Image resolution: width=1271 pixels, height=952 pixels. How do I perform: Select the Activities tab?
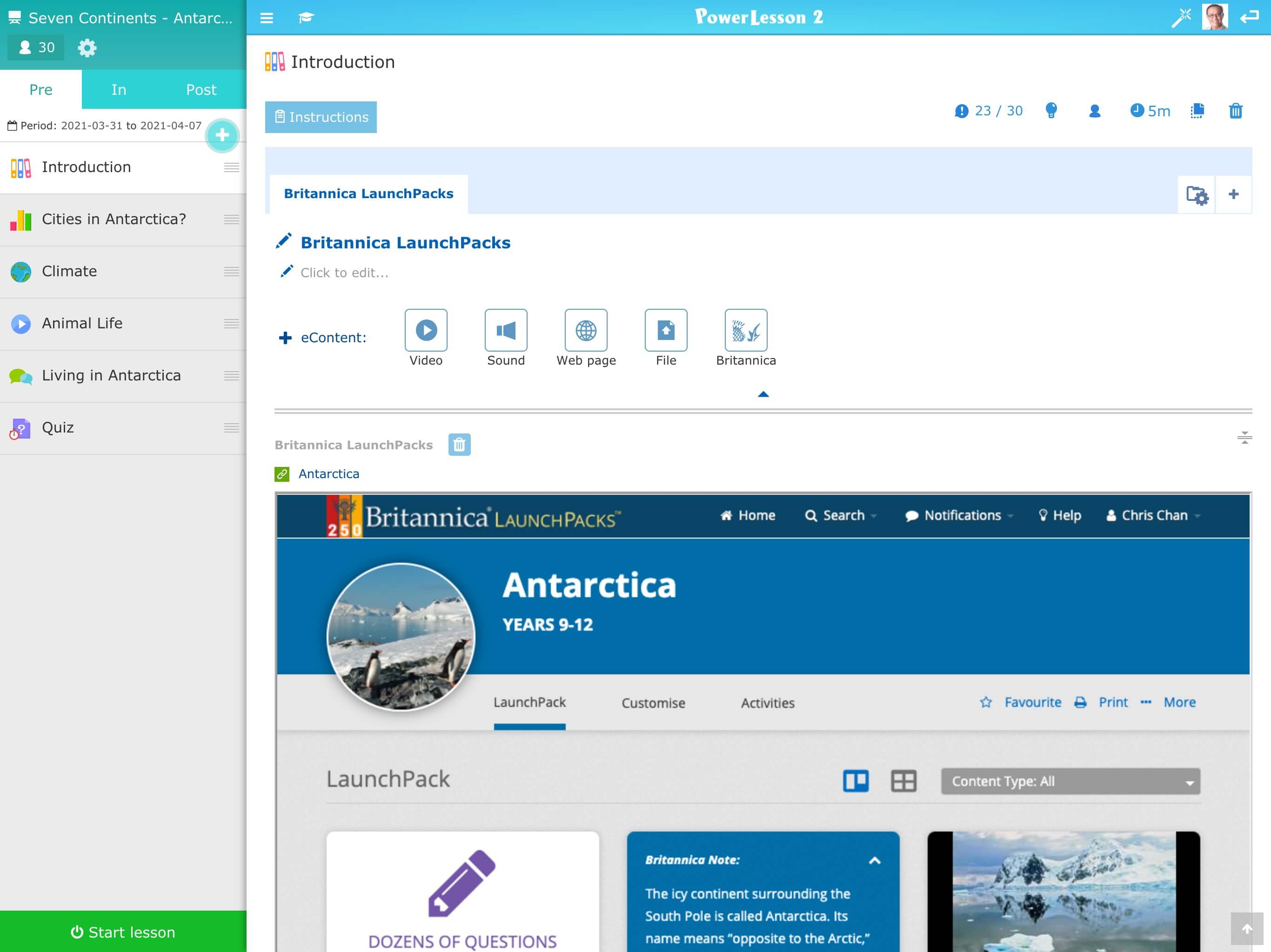click(x=768, y=703)
